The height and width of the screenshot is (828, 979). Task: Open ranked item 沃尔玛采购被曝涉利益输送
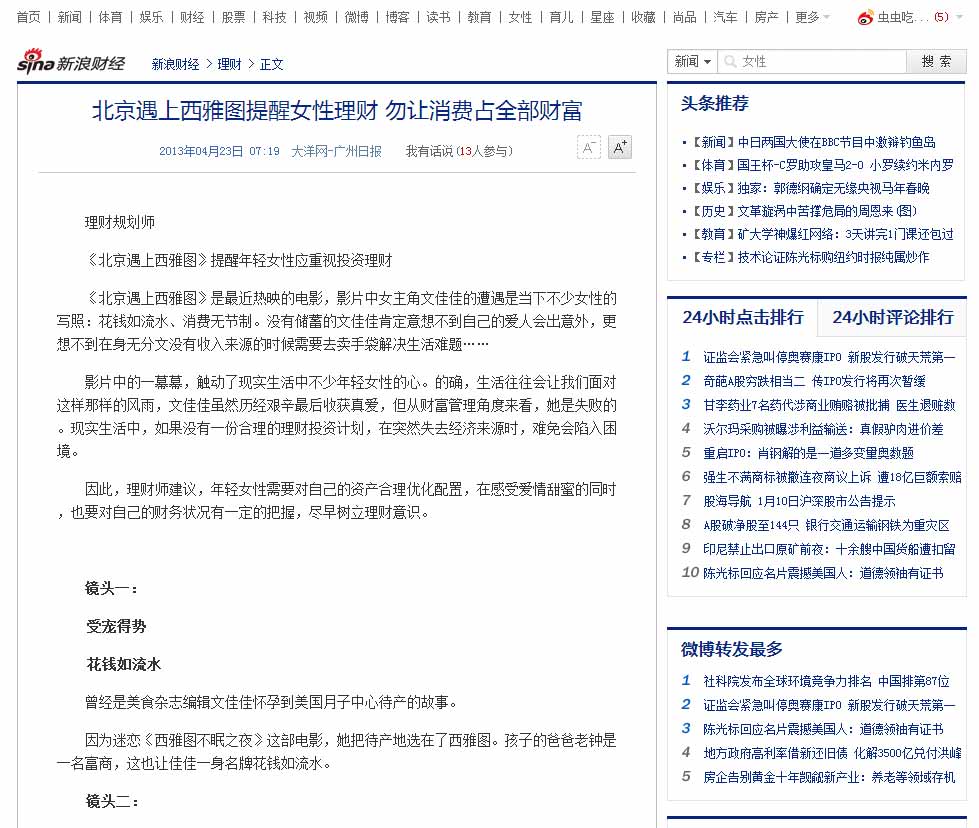coord(823,429)
